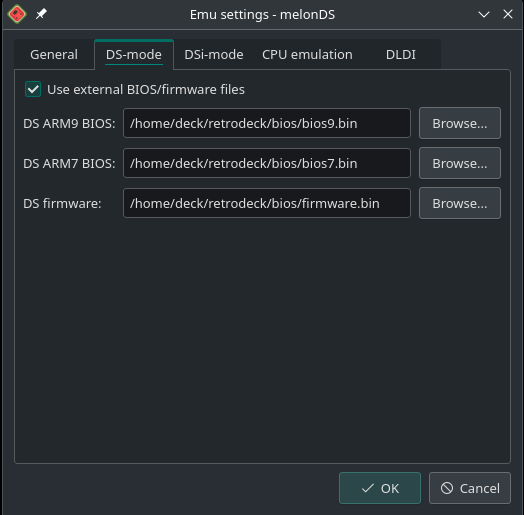Browse for the DS firmware file

[460, 203]
